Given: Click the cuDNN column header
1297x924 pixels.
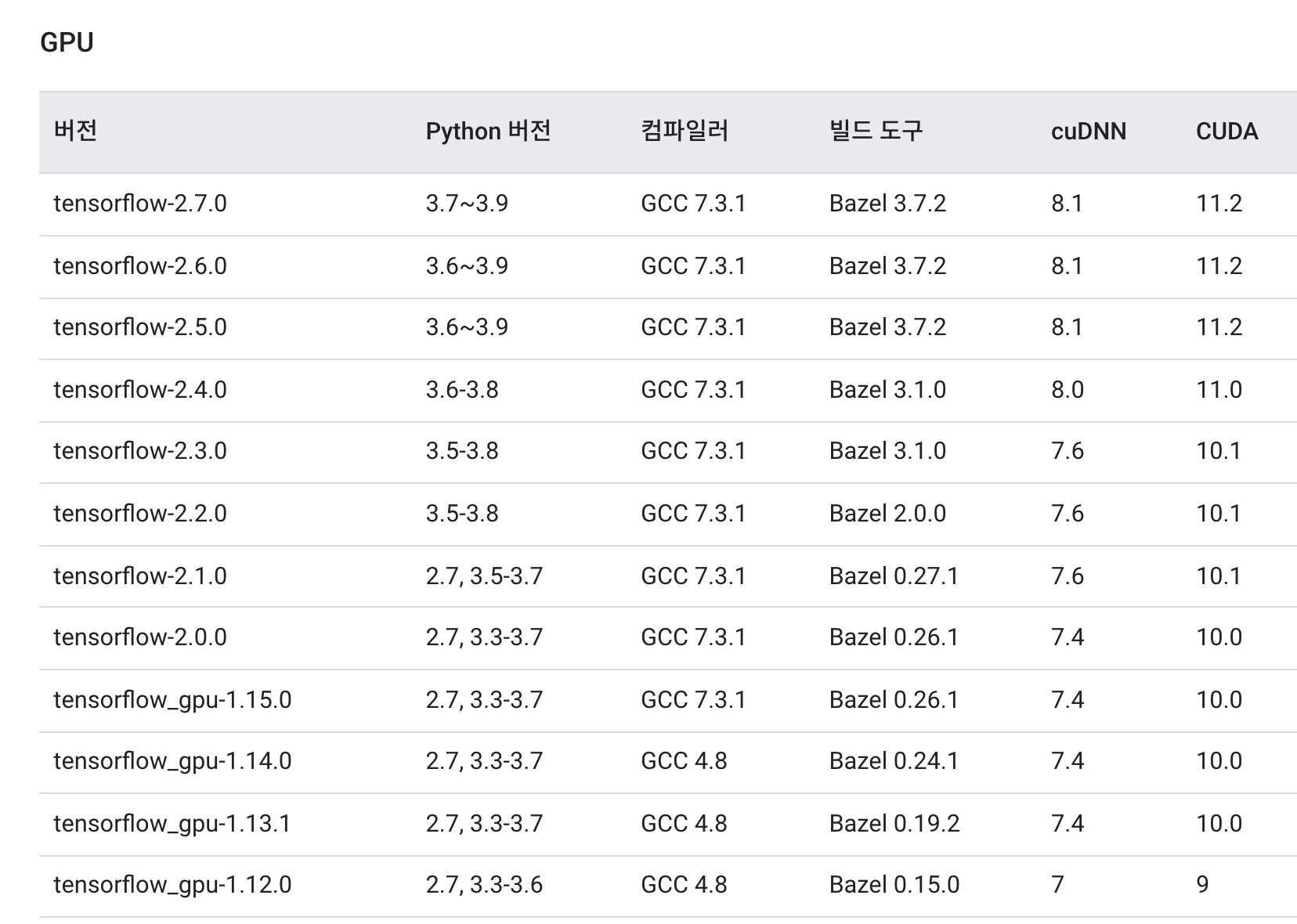Looking at the screenshot, I should coord(1089,131).
